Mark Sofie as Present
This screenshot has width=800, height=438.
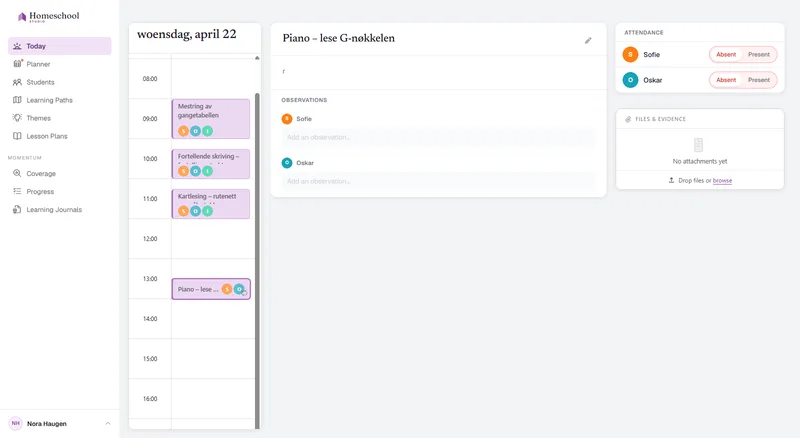click(x=759, y=55)
